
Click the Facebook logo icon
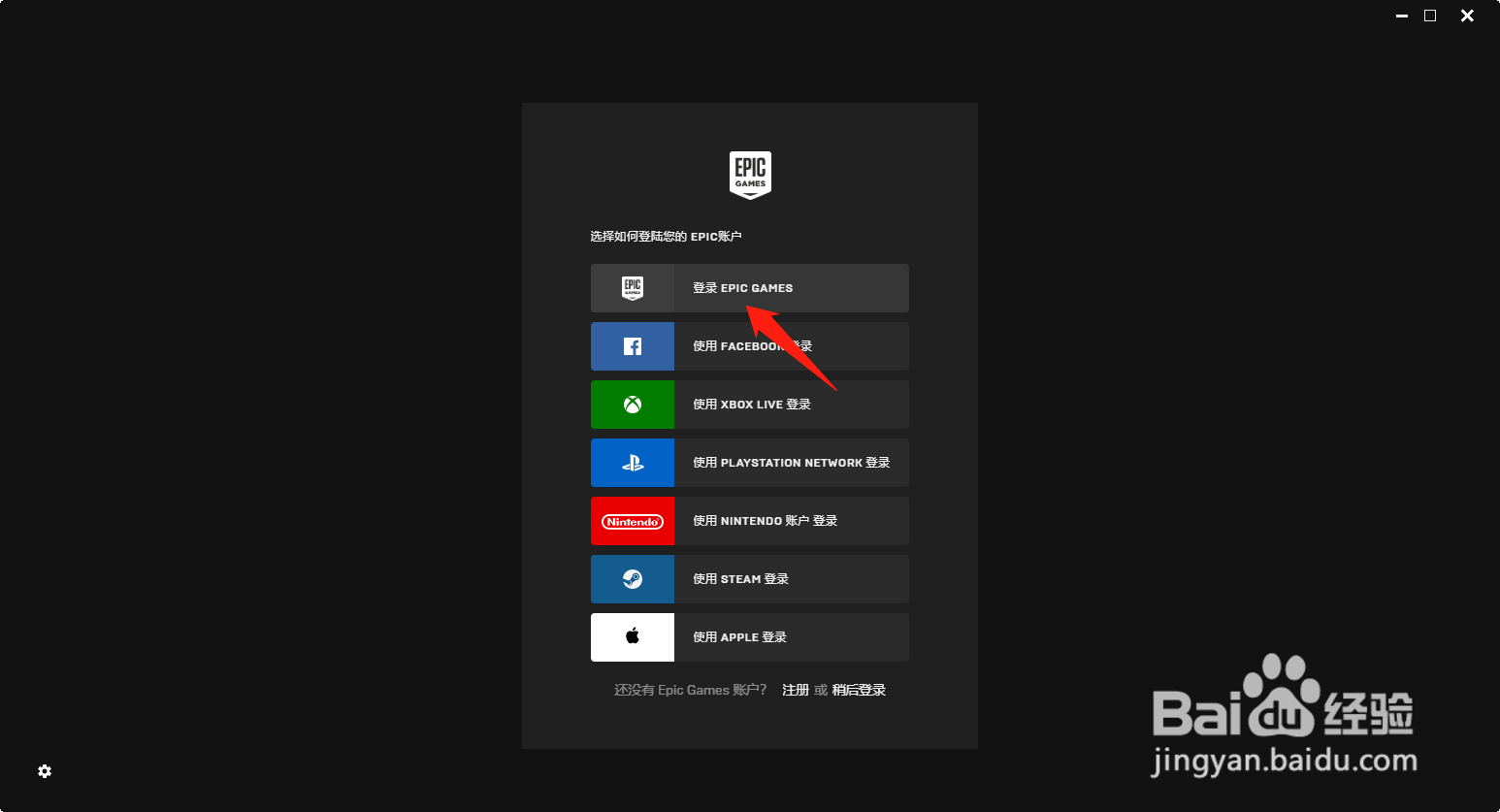pos(633,346)
